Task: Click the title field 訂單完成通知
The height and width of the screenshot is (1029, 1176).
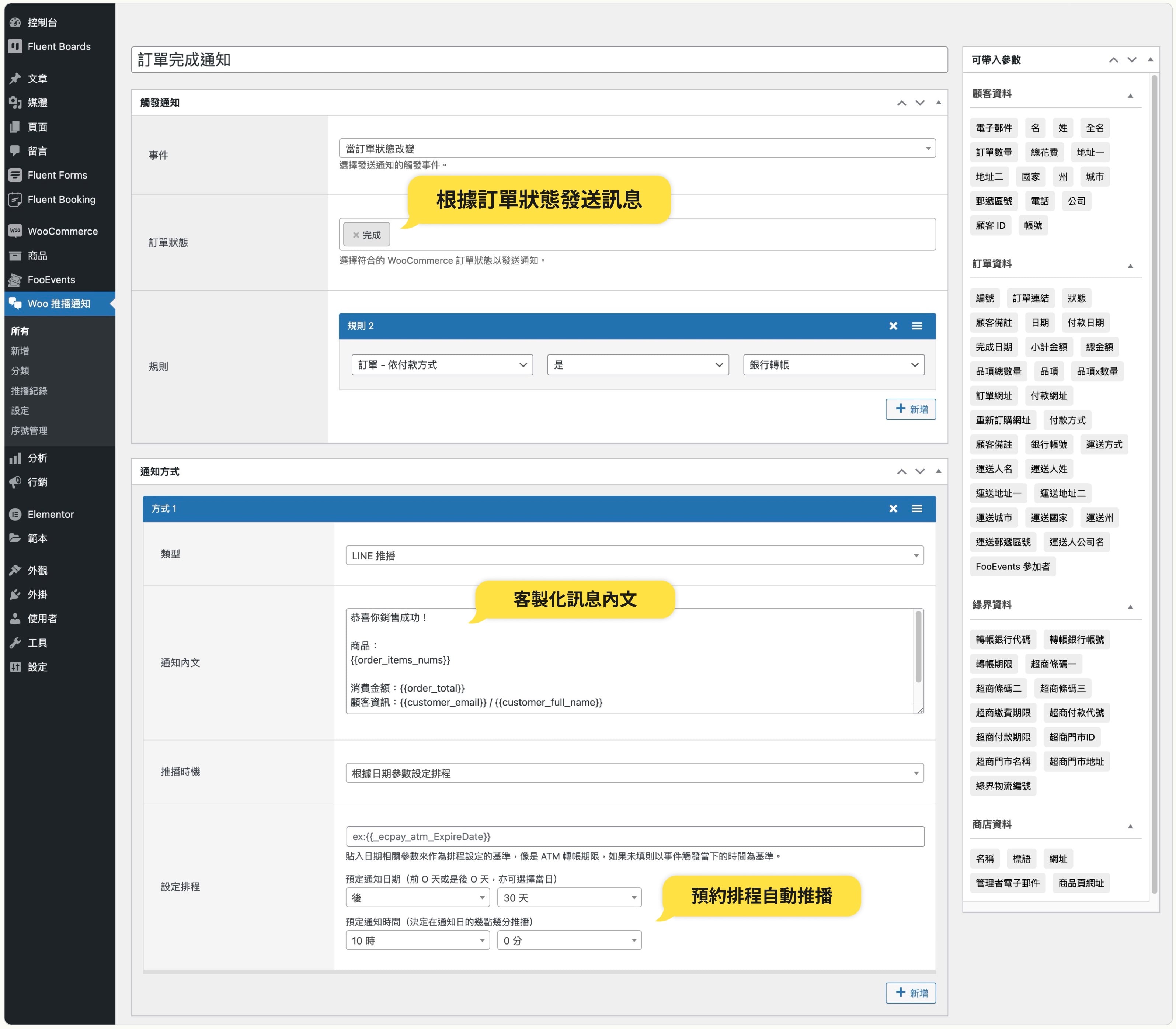Action: point(539,60)
